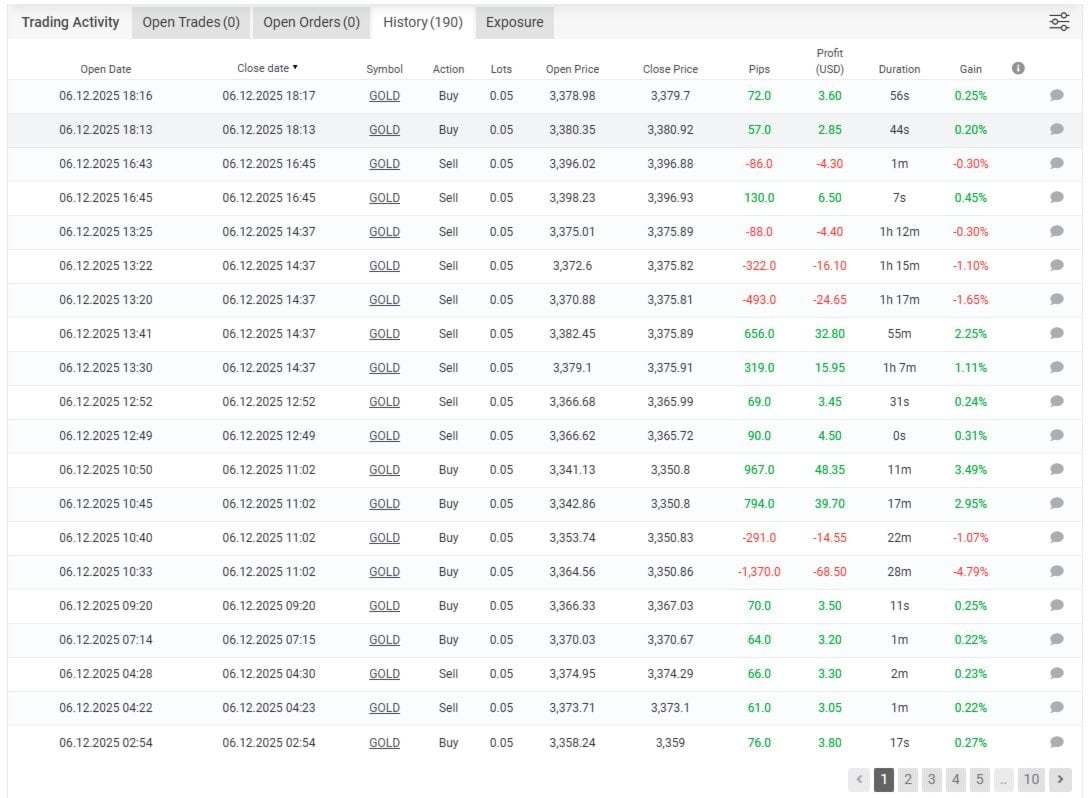
Task: Sort table by Pips header
Action: click(x=759, y=69)
